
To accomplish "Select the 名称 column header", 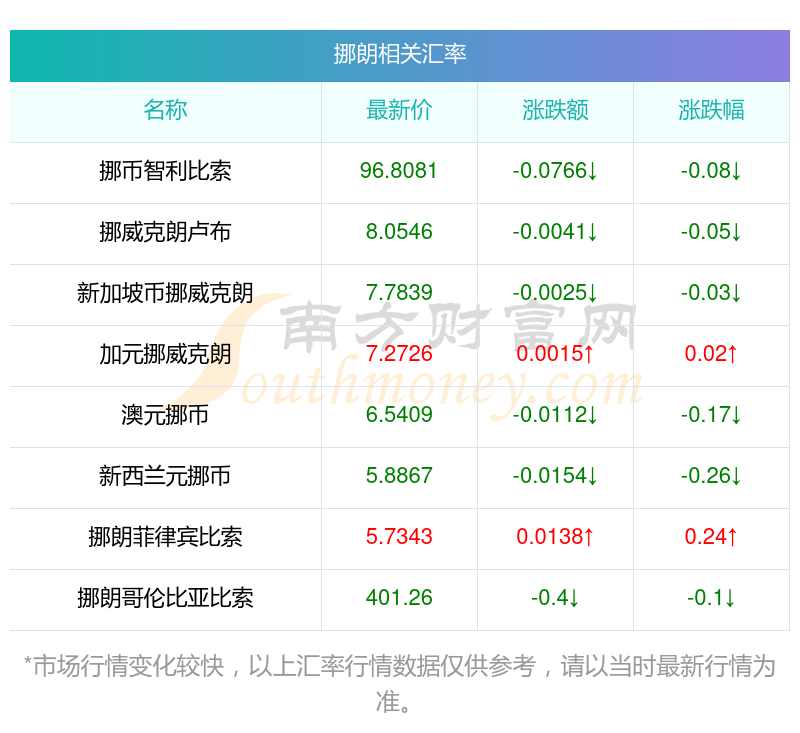I will 165,110.
